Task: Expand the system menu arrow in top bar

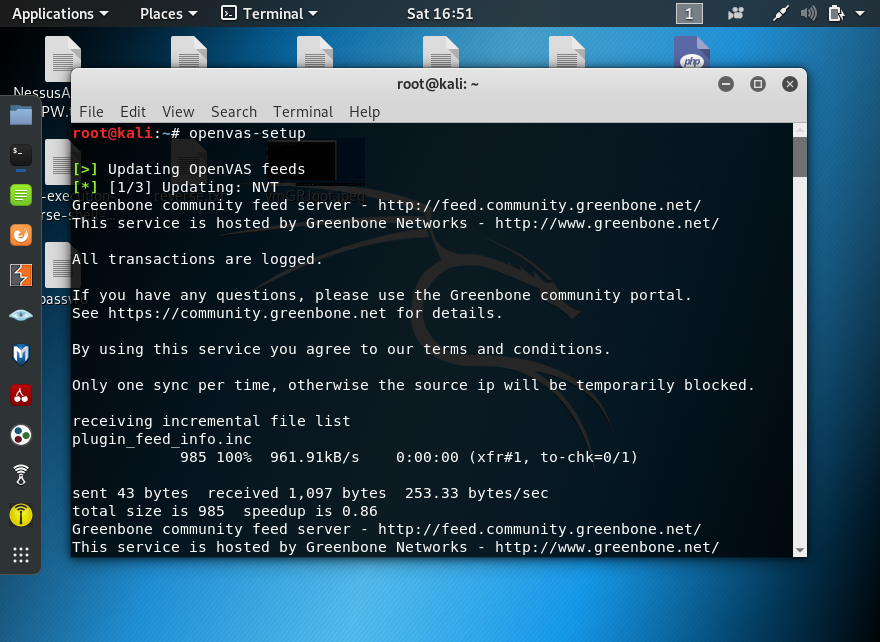Action: pyautogui.click(x=860, y=13)
